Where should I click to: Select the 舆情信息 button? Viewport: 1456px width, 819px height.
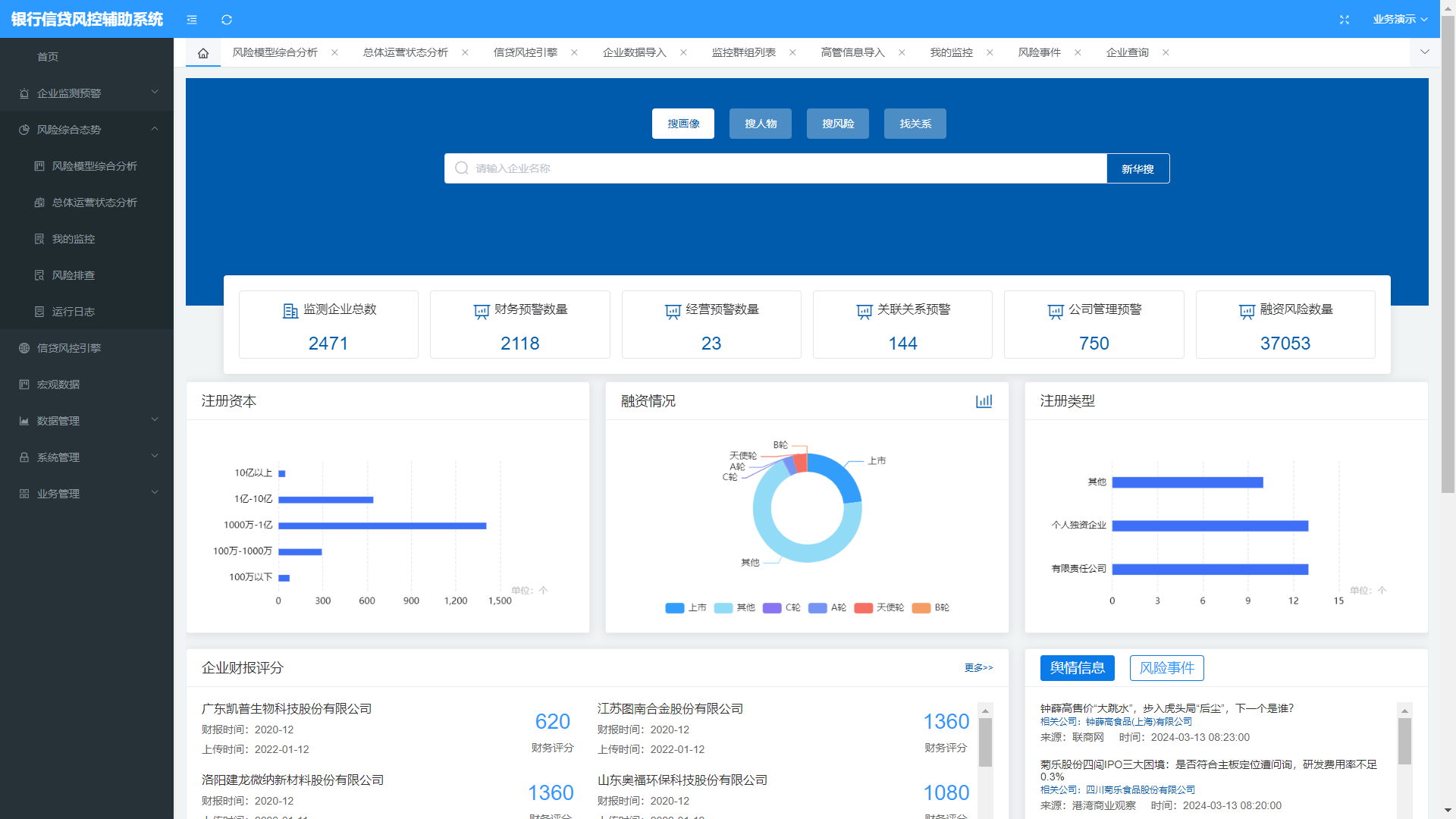pos(1078,668)
